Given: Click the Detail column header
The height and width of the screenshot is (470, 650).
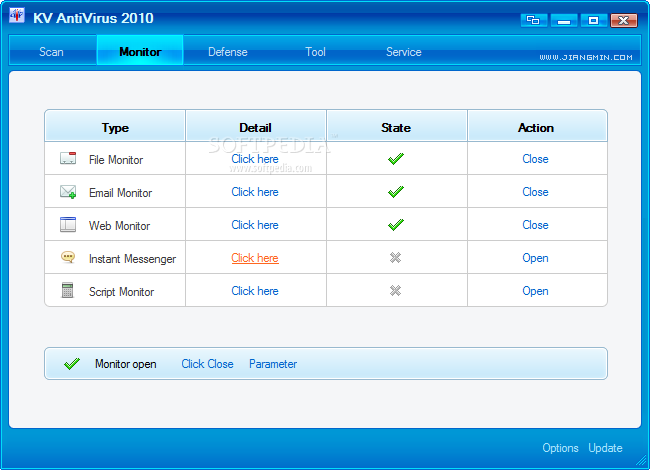Looking at the screenshot, I should tap(256, 126).
